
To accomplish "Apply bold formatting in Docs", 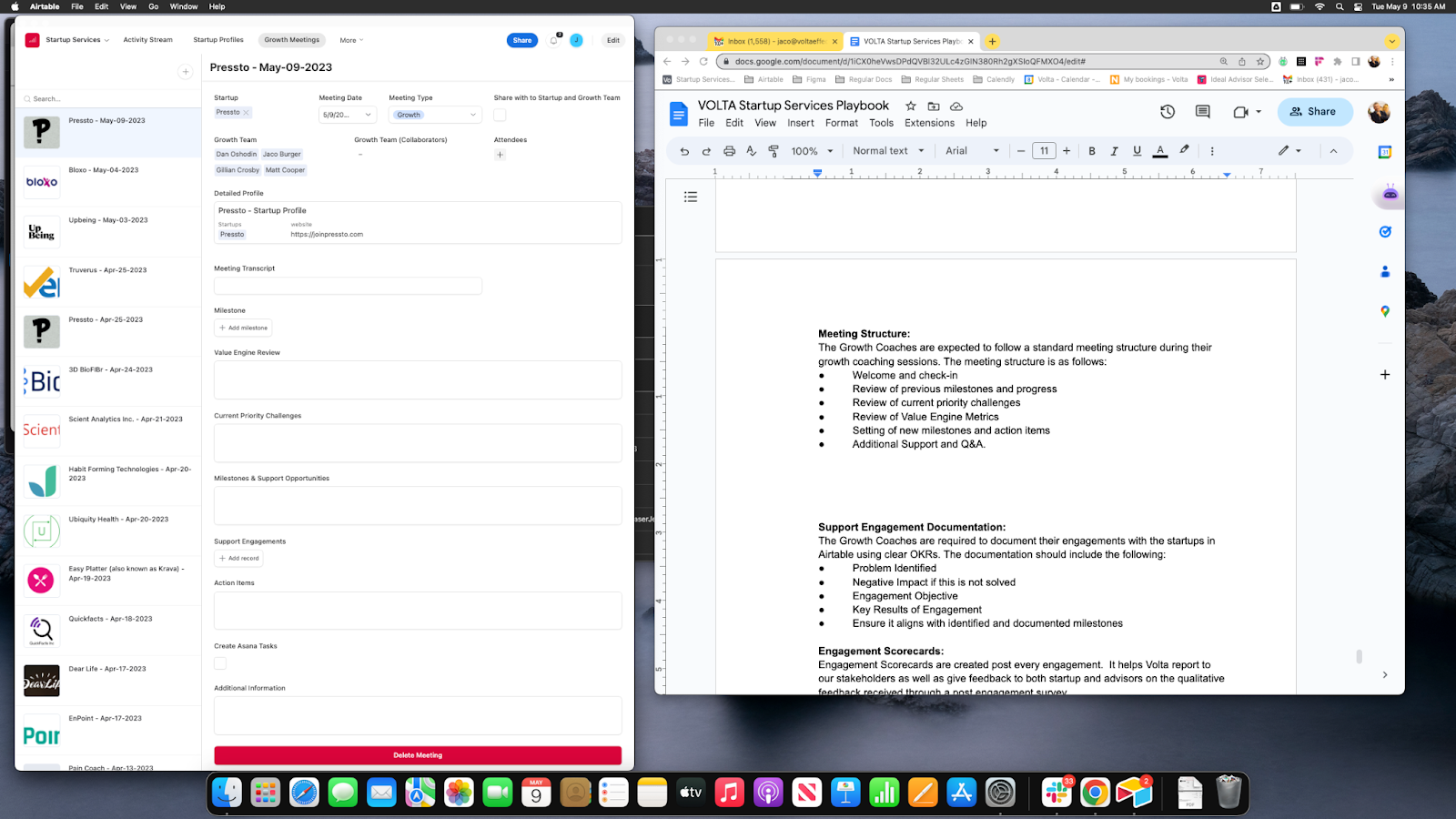I will click(1092, 151).
